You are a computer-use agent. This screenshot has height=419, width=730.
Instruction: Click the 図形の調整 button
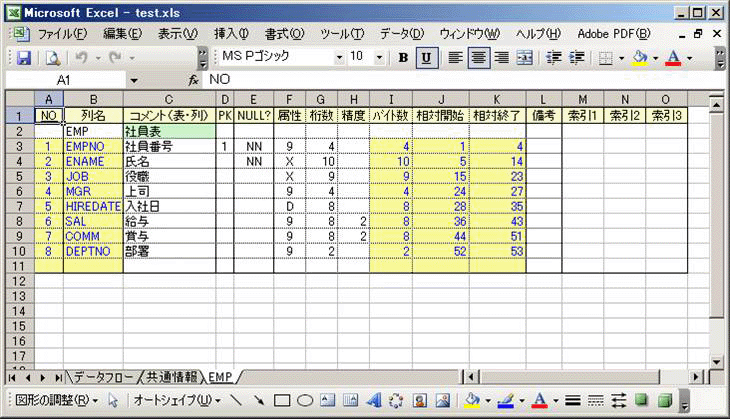point(50,401)
